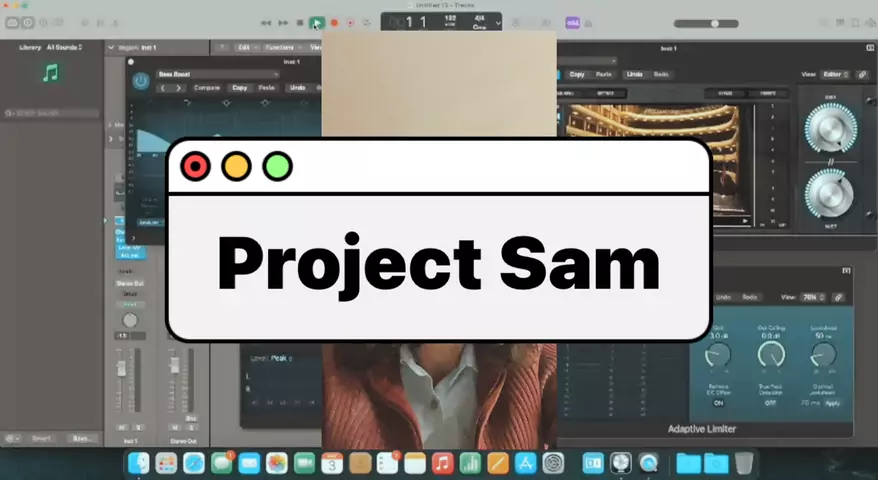The image size is (878, 480).
Task: Click the Dry knob in reverb plugin
Action: 830,128
